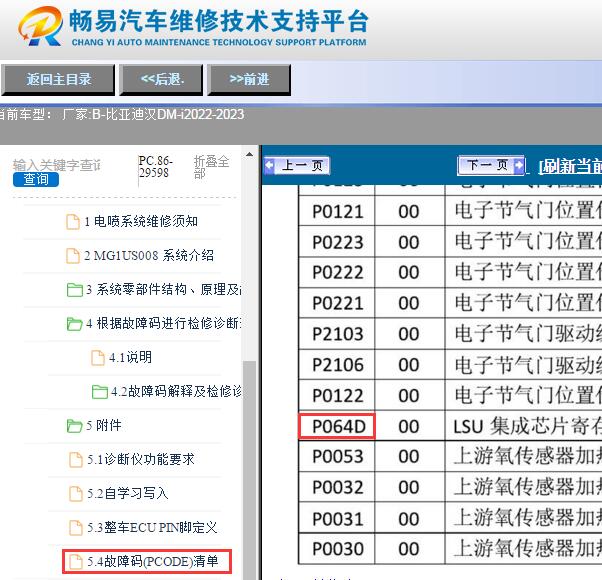Click fault code P0053 cell
602x580 pixels.
337,457
